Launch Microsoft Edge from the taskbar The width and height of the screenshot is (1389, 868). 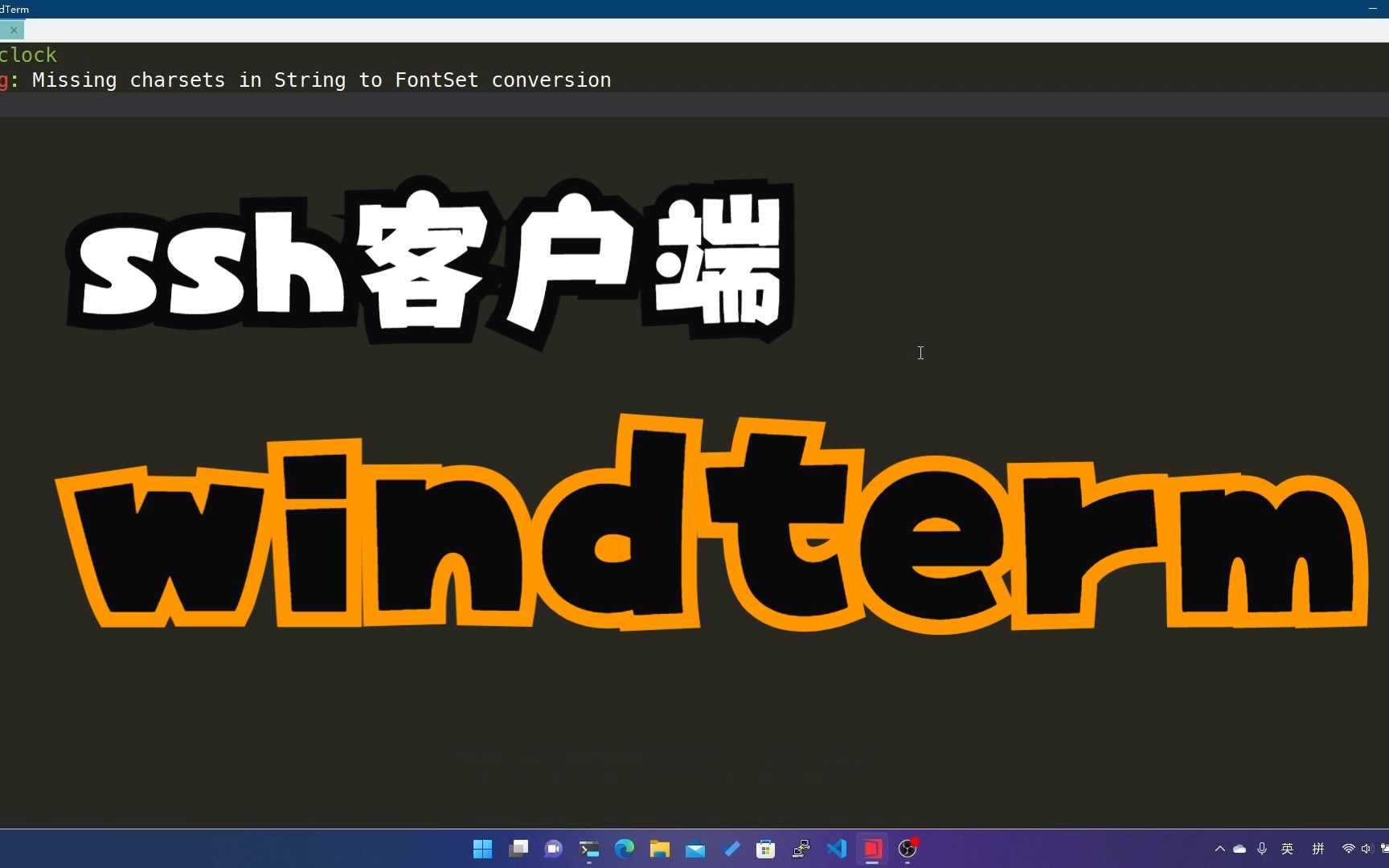(x=625, y=849)
